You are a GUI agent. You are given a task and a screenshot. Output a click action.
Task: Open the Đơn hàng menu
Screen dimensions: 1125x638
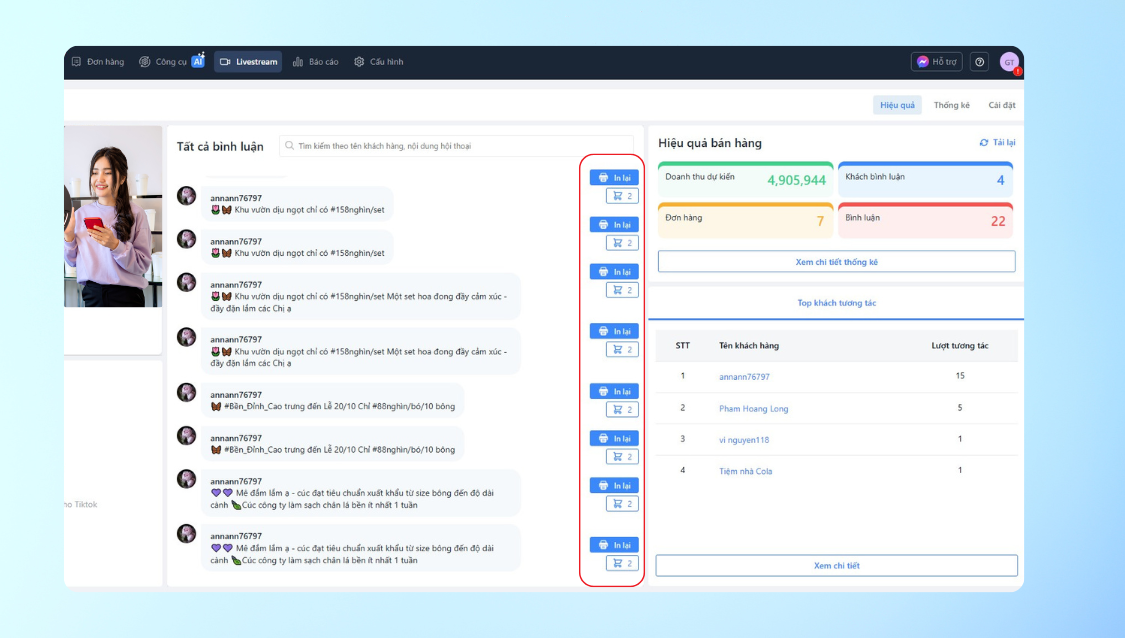[98, 62]
